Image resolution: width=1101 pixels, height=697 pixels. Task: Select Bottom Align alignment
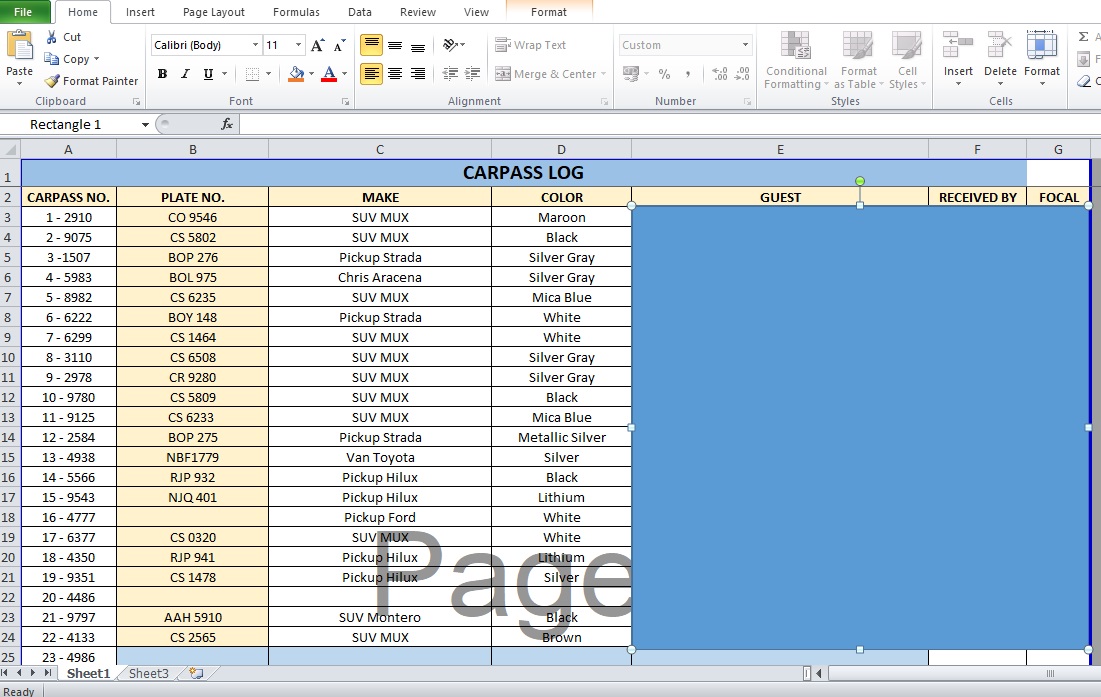[417, 46]
